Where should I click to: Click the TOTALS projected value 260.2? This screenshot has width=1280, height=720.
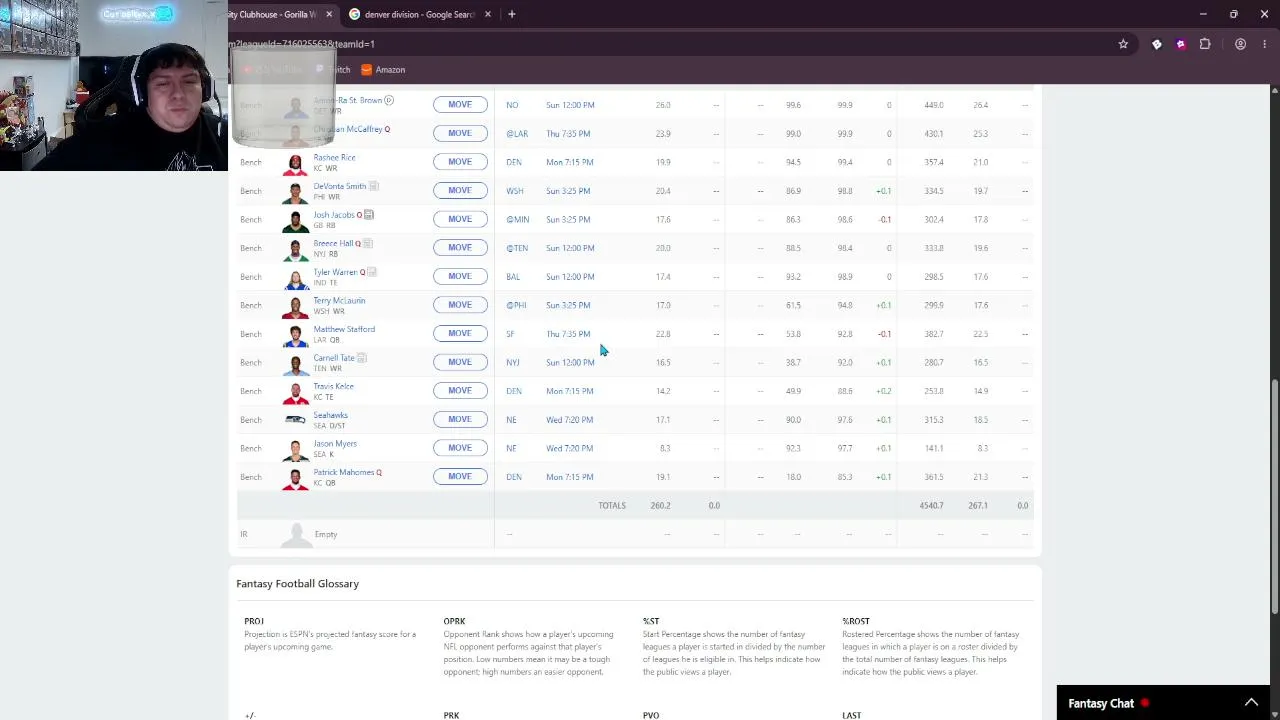pos(660,506)
